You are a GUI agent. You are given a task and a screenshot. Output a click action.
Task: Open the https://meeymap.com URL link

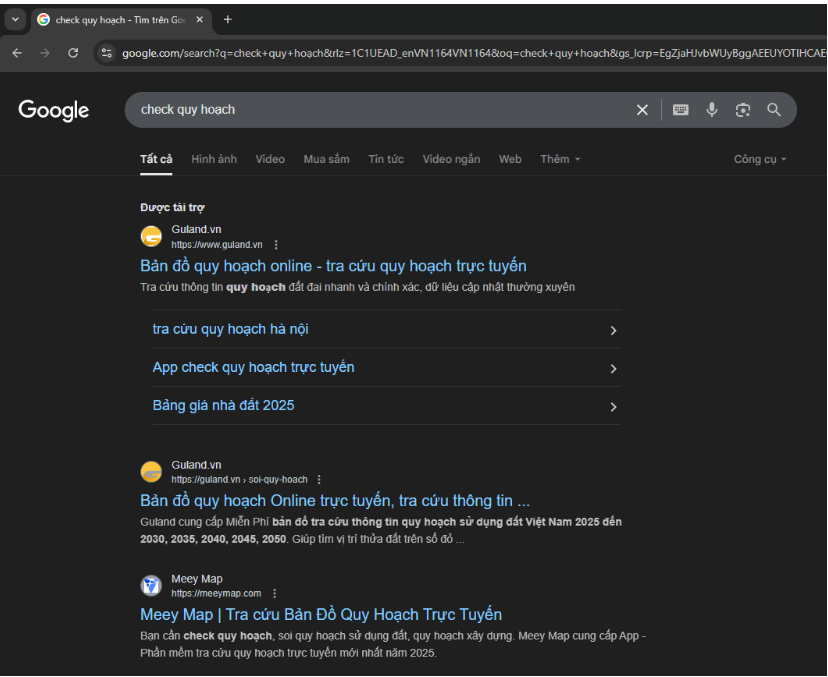pos(216,594)
